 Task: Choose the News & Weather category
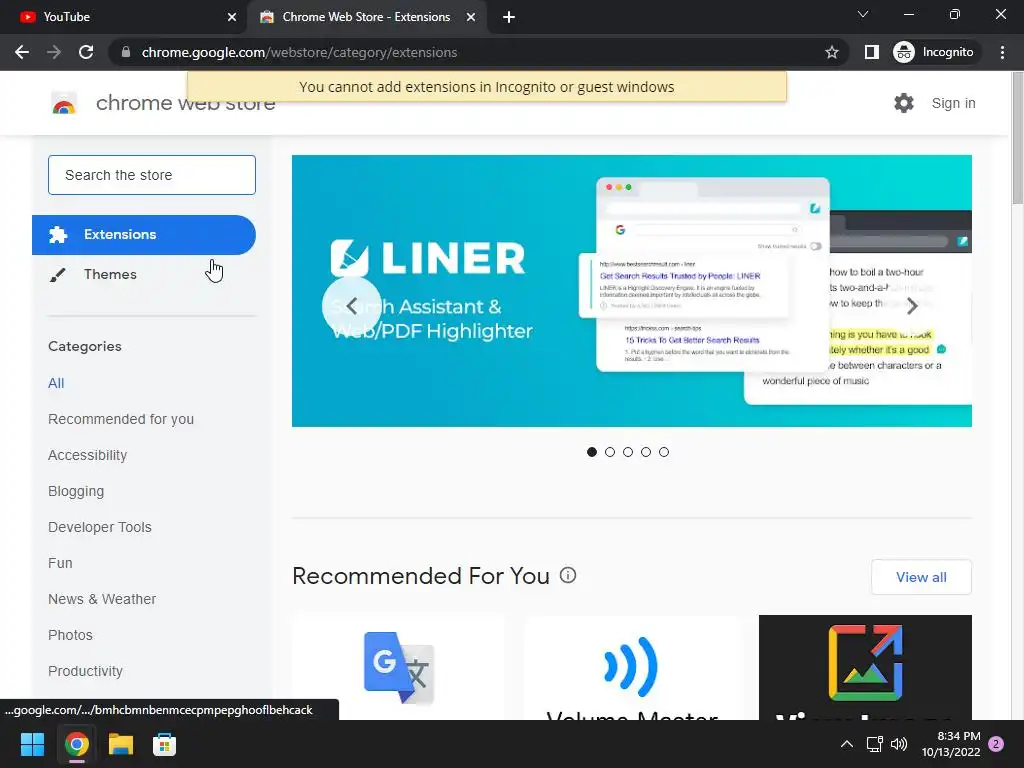[x=102, y=599]
